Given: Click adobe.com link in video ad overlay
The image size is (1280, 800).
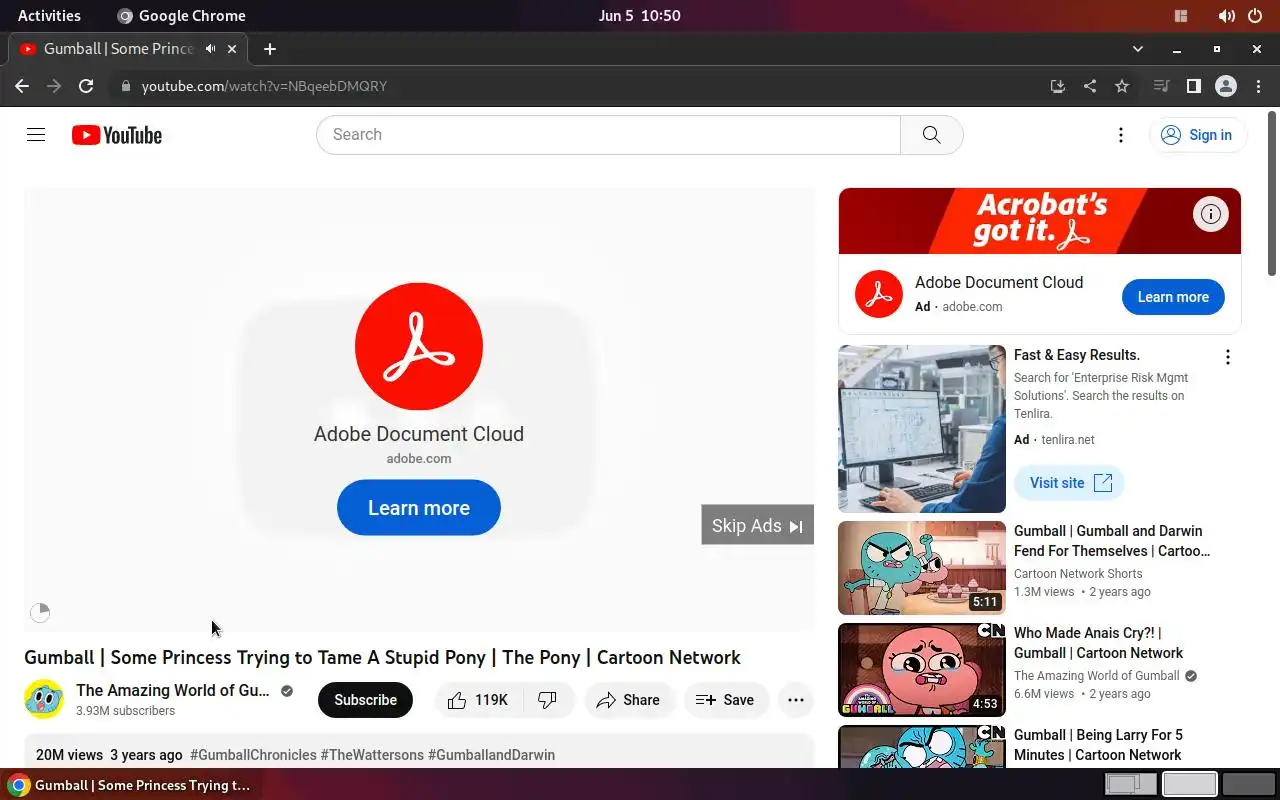Looking at the screenshot, I should [419, 458].
